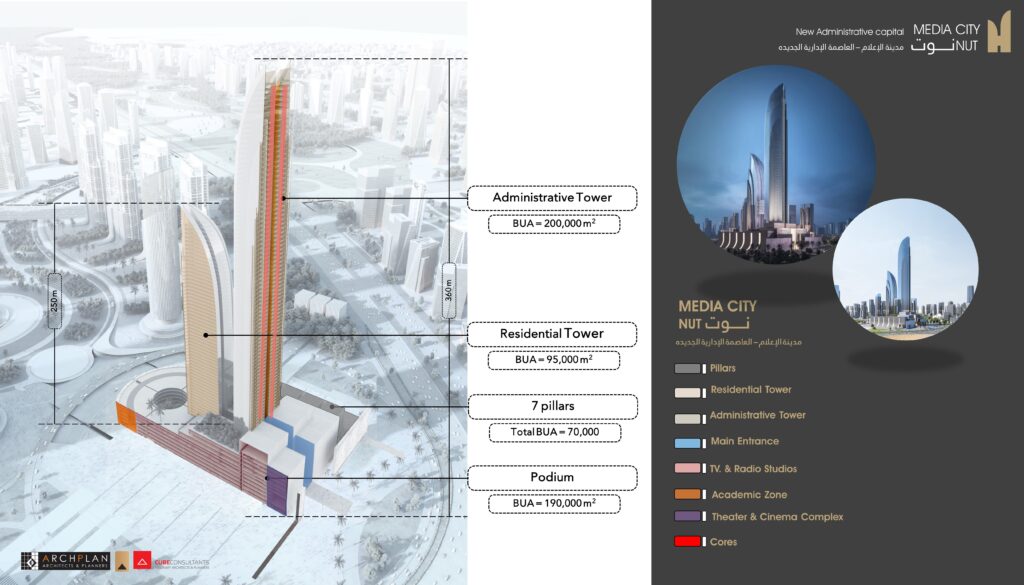This screenshot has height=585, width=1024.
Task: Click the ARCHPLAN architects logo
Action: coord(65,561)
